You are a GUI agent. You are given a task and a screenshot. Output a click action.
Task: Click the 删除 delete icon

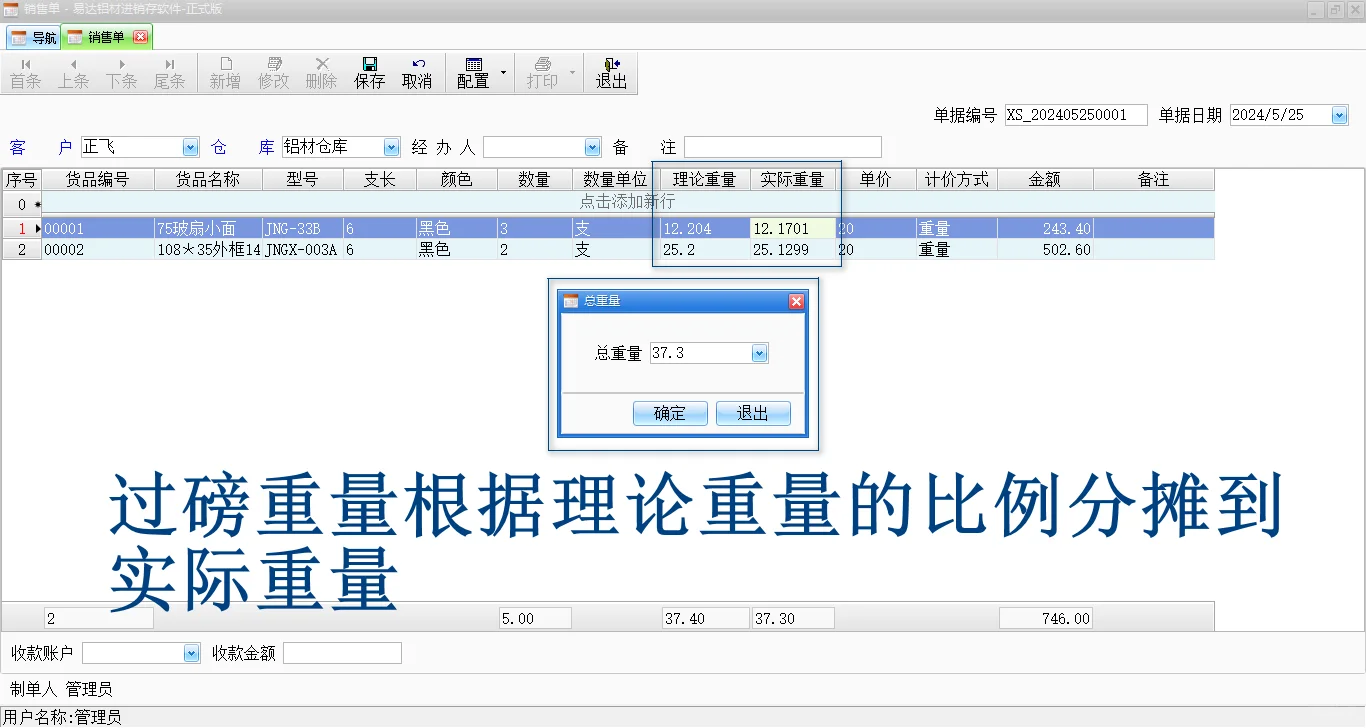click(x=320, y=72)
